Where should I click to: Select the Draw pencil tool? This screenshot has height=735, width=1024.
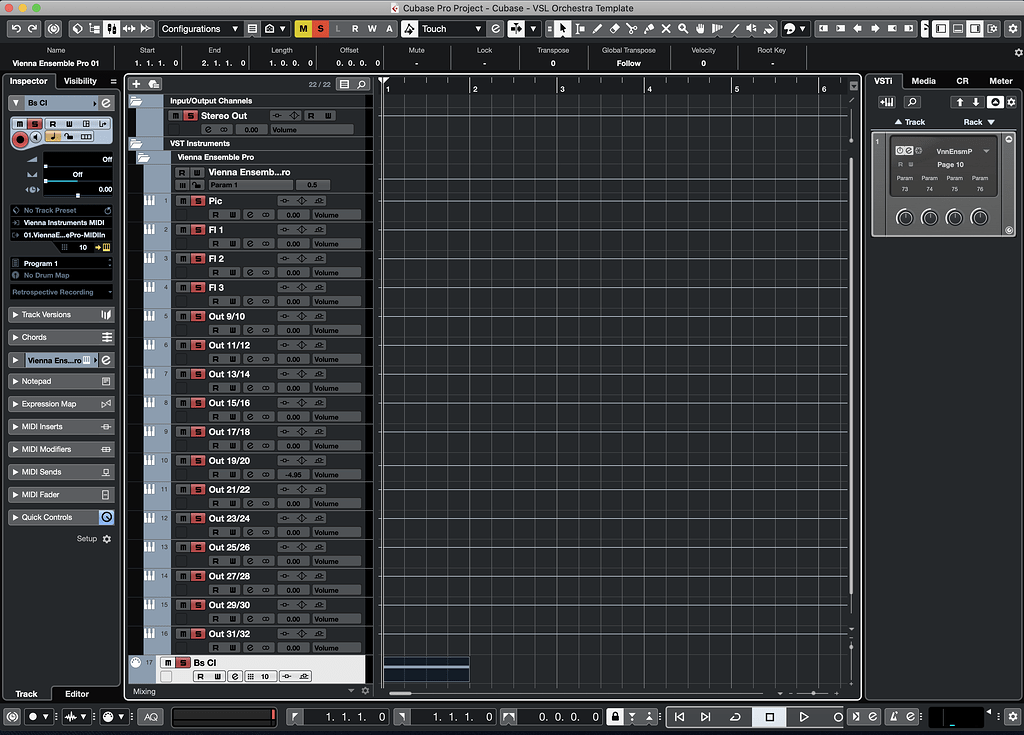tap(597, 29)
